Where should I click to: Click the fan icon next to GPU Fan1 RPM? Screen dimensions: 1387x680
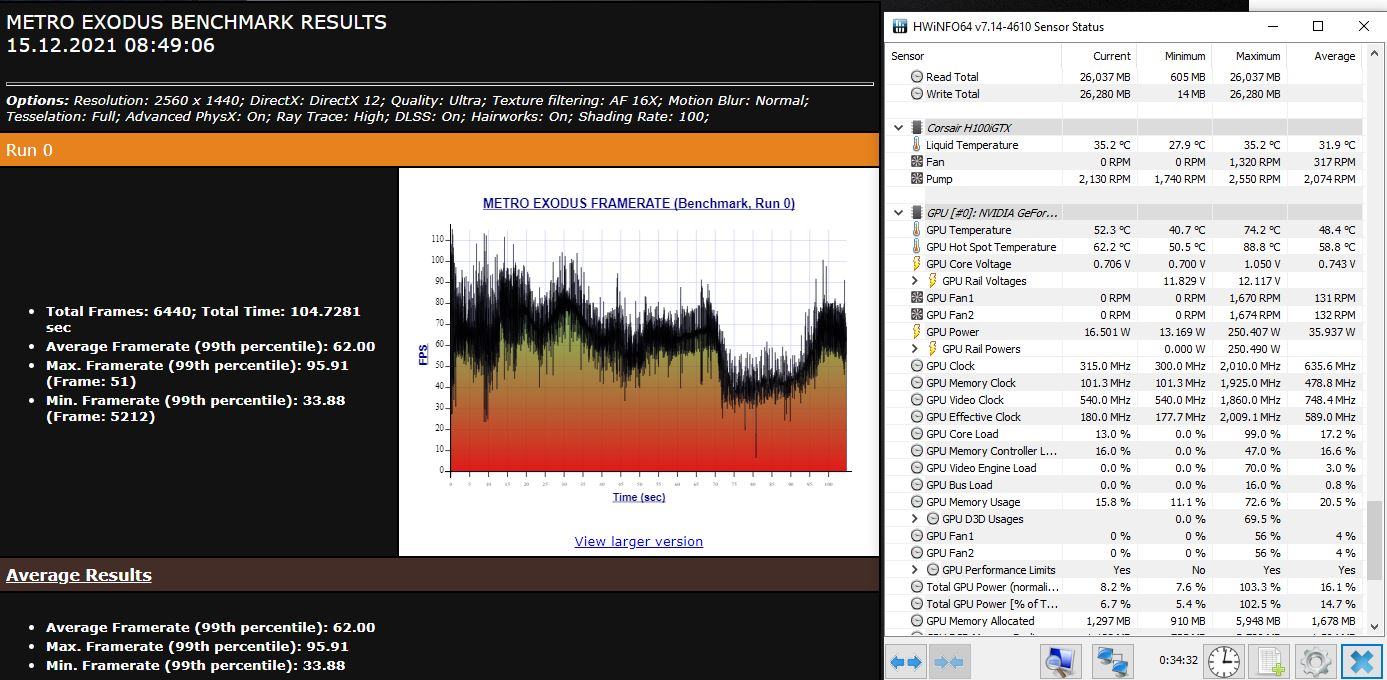[x=917, y=298]
